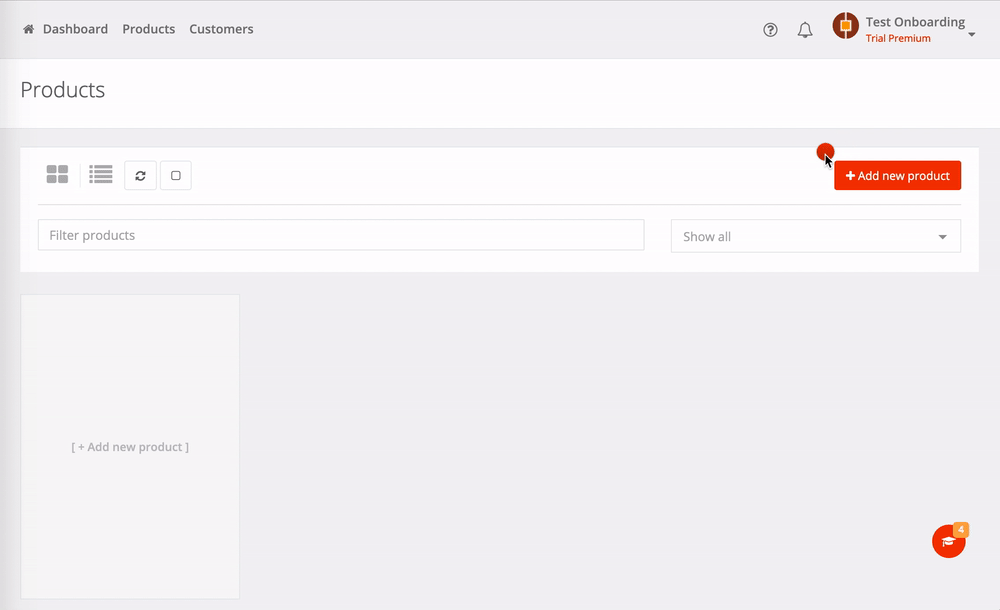Click the Trial Premium plan label

[898, 38]
